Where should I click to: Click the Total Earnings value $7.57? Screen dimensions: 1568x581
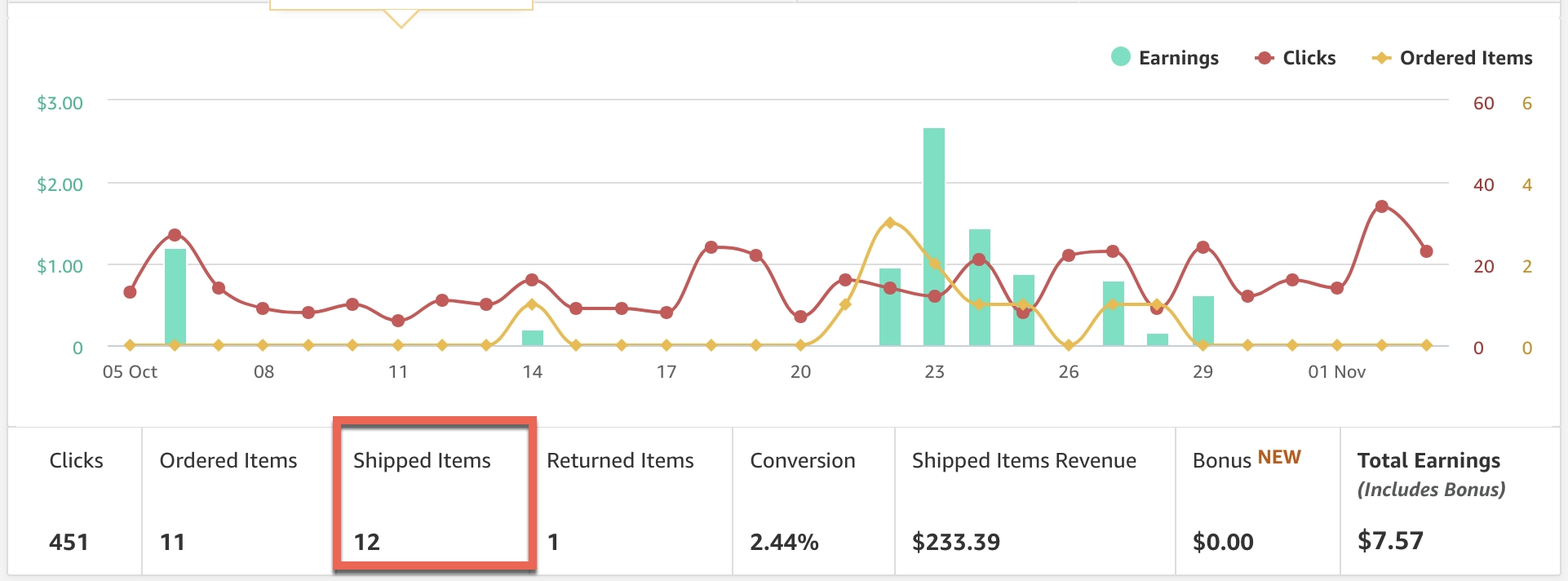click(x=1389, y=541)
